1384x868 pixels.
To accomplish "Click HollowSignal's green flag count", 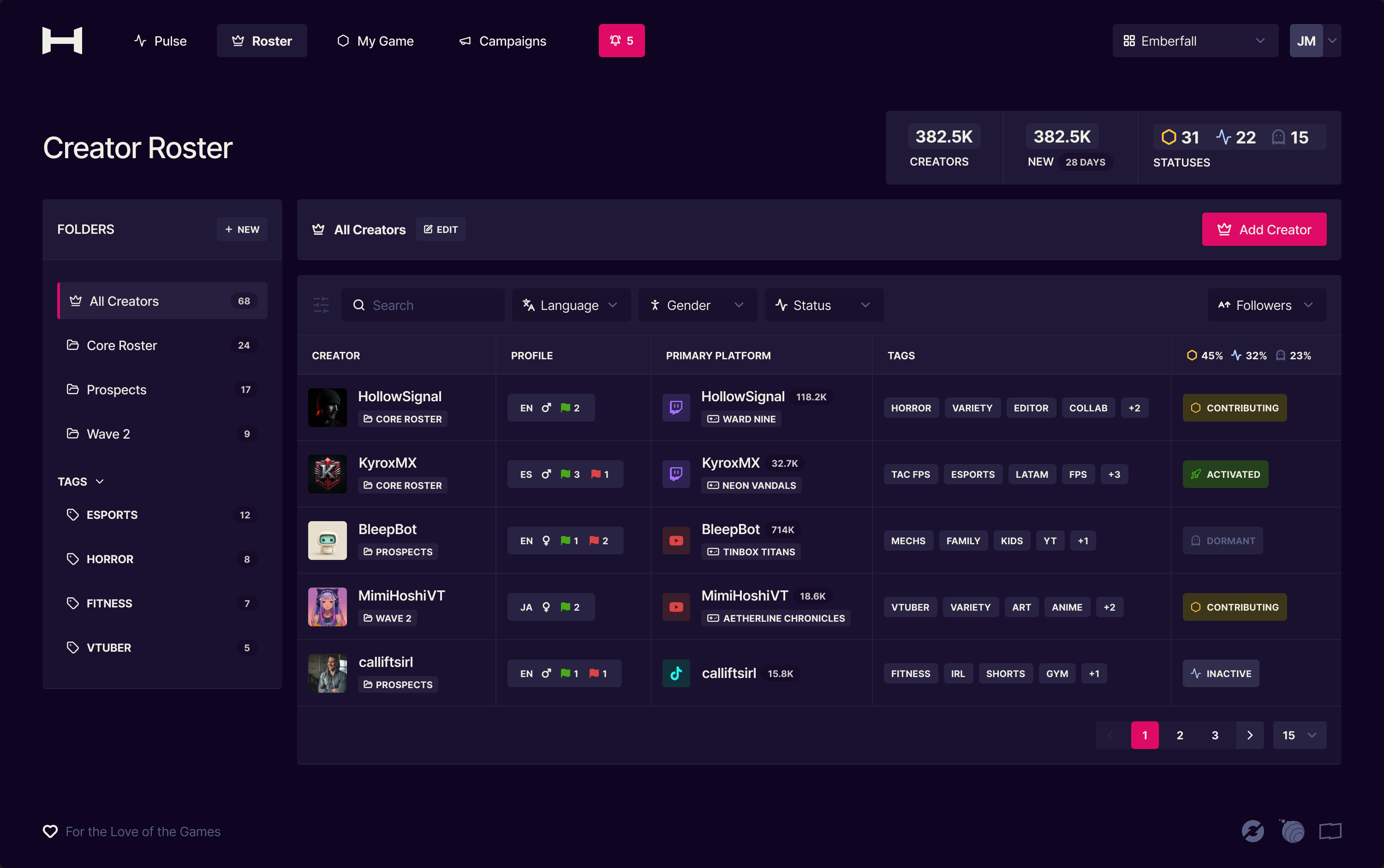I will [570, 408].
